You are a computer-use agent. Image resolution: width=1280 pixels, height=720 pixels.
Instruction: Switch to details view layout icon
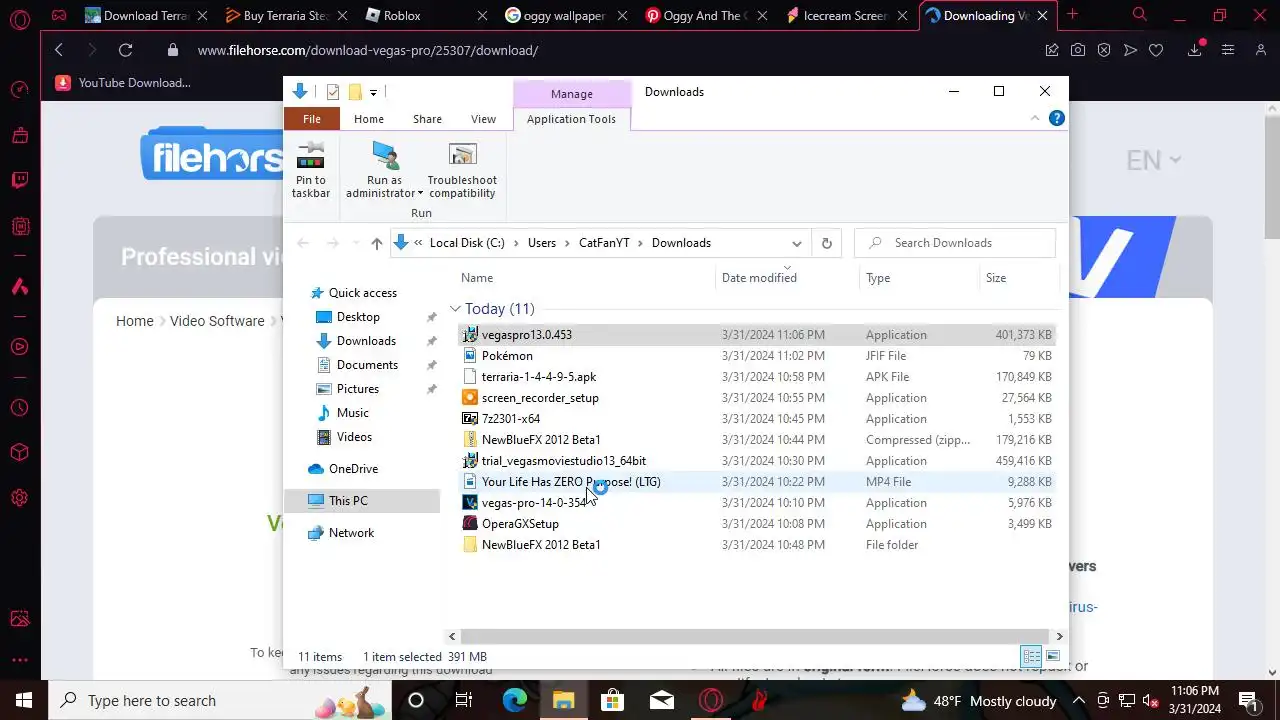[1031, 657]
